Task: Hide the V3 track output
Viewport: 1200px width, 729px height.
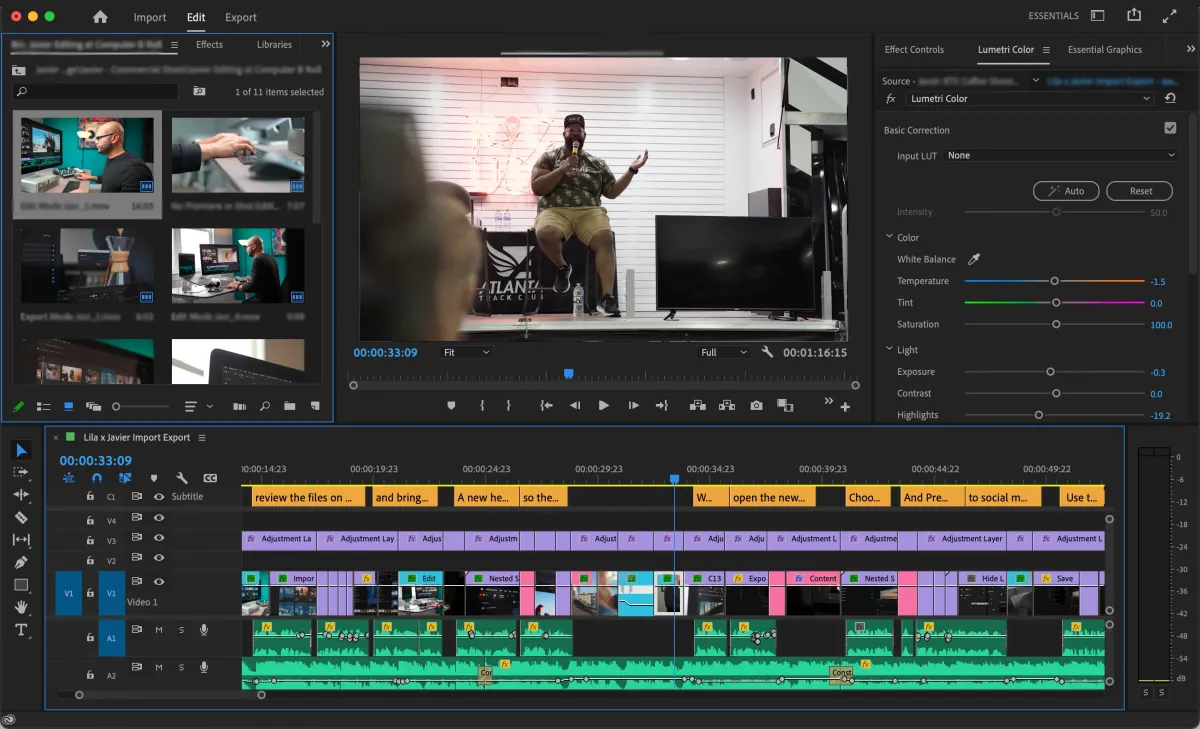Action: click(158, 538)
